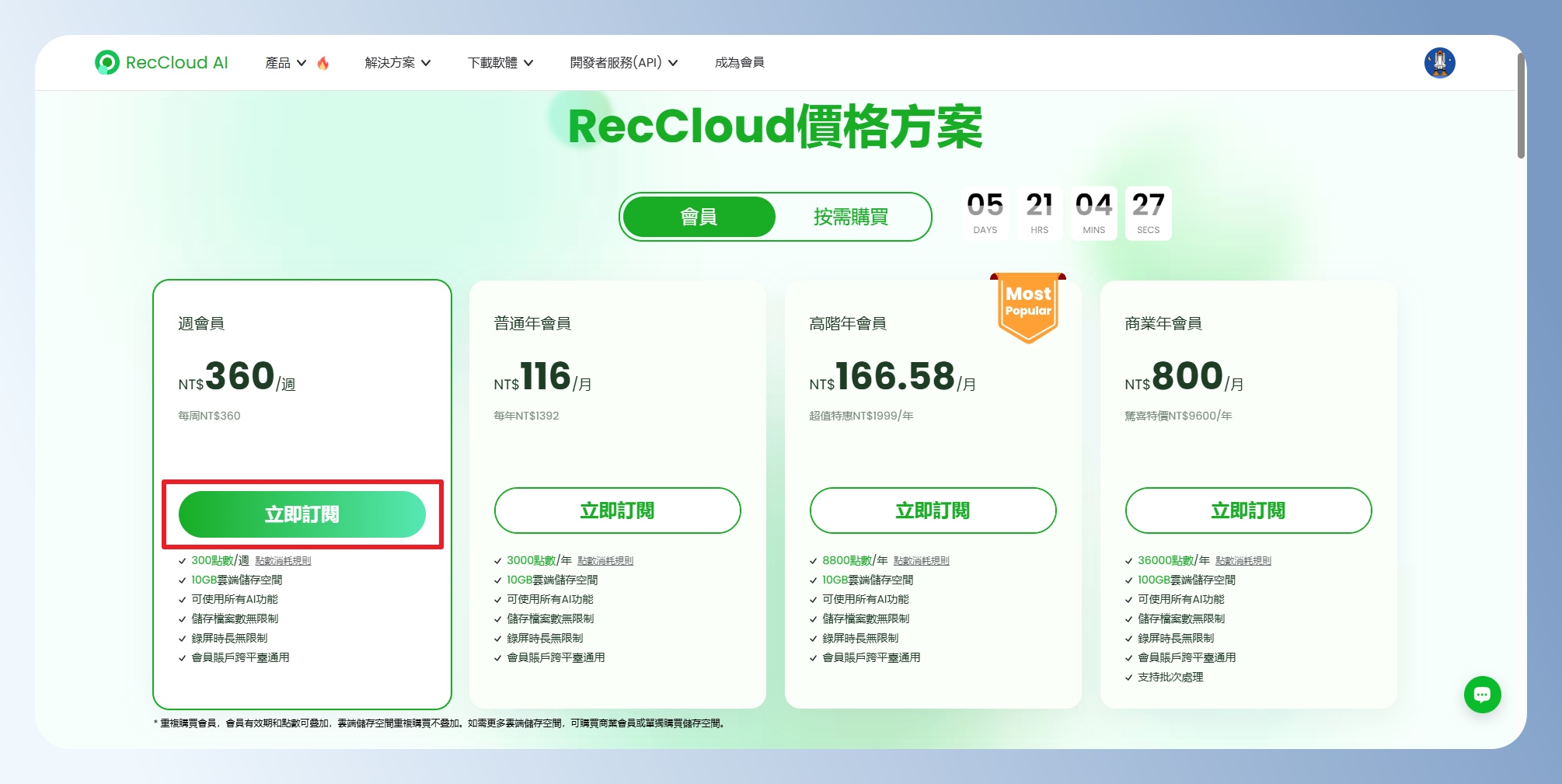Image resolution: width=1562 pixels, height=784 pixels.
Task: Switch to the 會員 pricing tab
Action: (699, 217)
